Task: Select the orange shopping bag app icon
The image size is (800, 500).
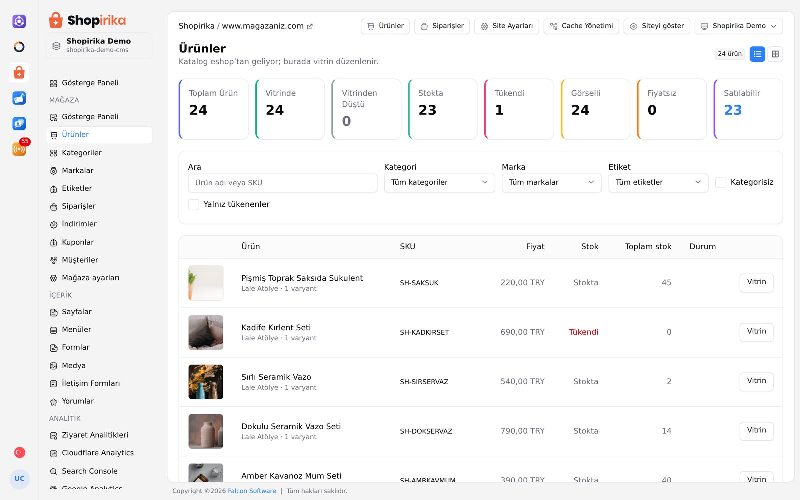Action: (x=19, y=72)
